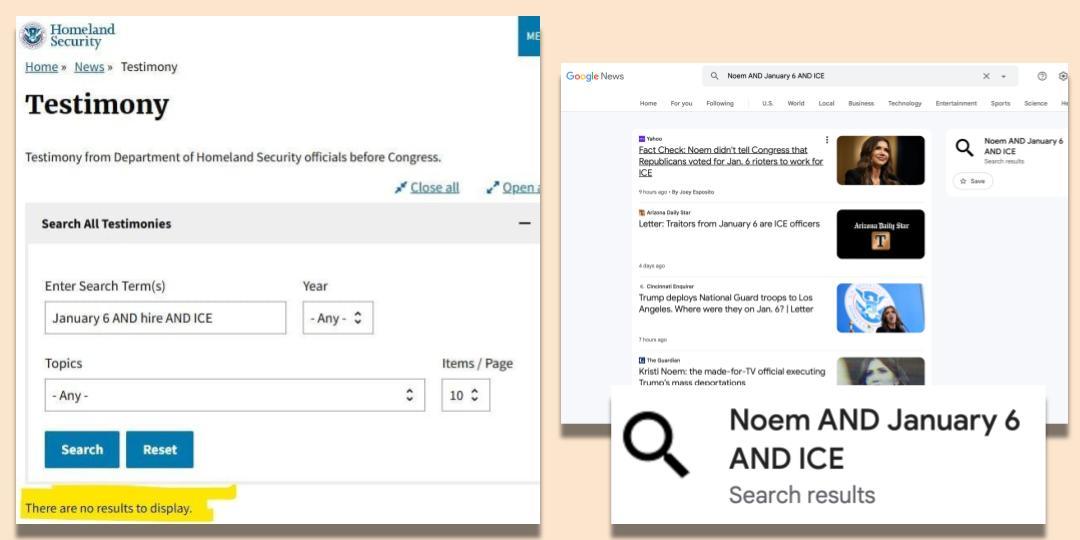
Task: Collapse Search All Testimonies with the minus
Action: click(525, 223)
